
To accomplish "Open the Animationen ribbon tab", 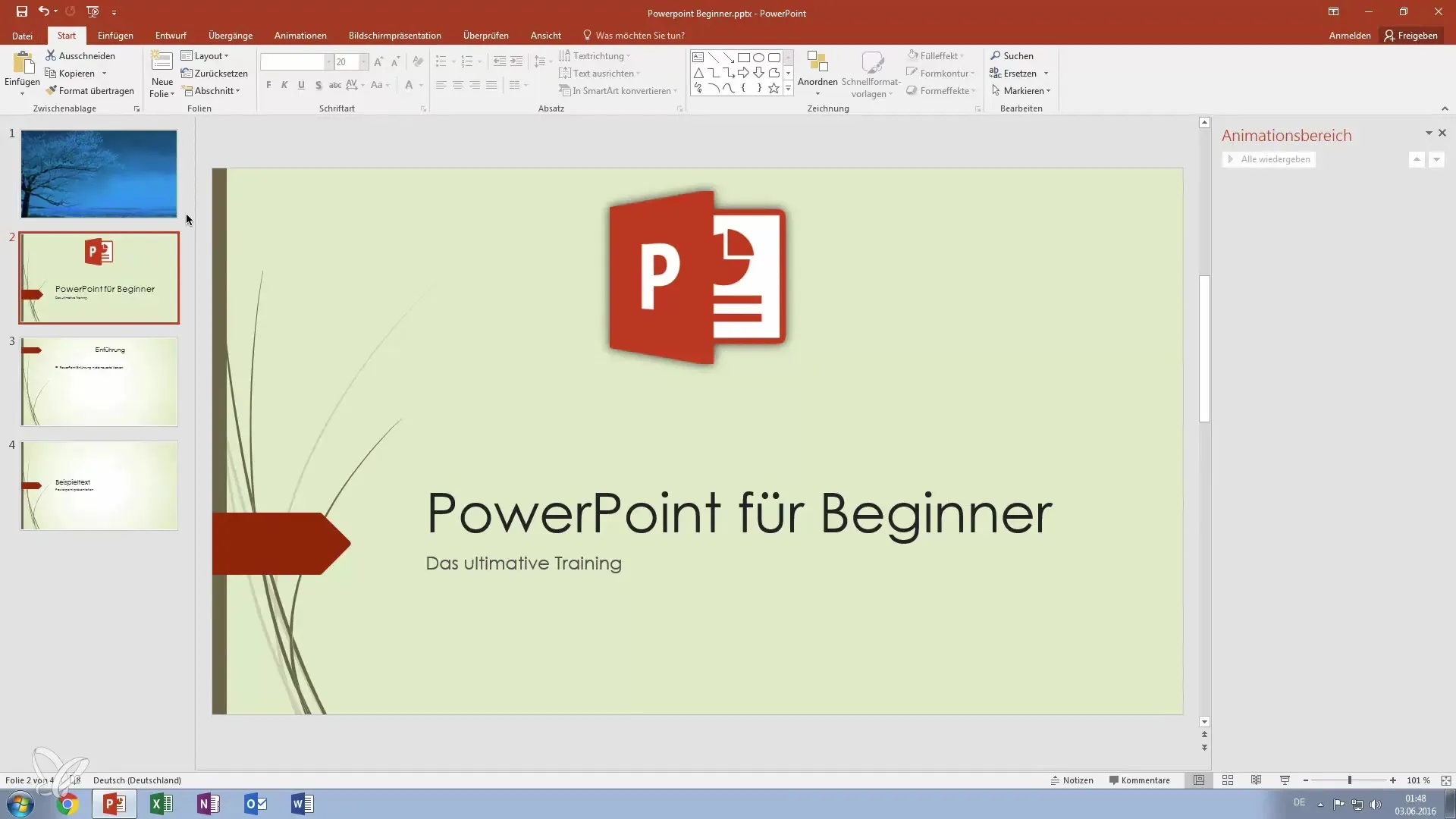I will pos(300,36).
